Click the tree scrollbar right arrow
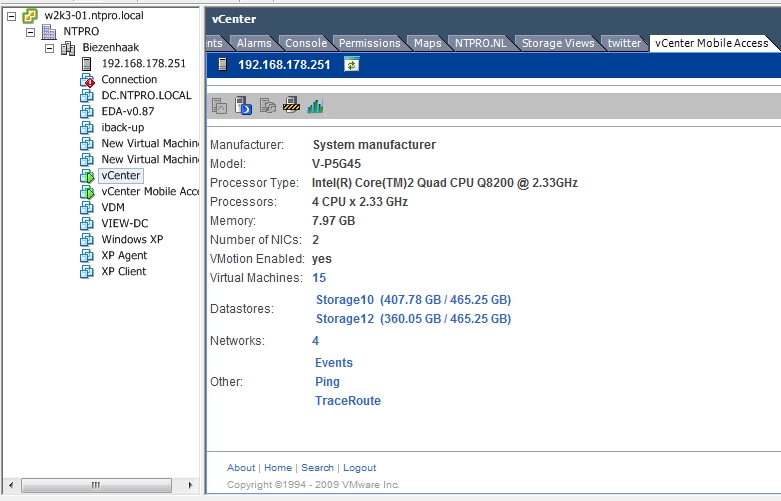Viewport: 781px width, 501px height. click(x=190, y=485)
